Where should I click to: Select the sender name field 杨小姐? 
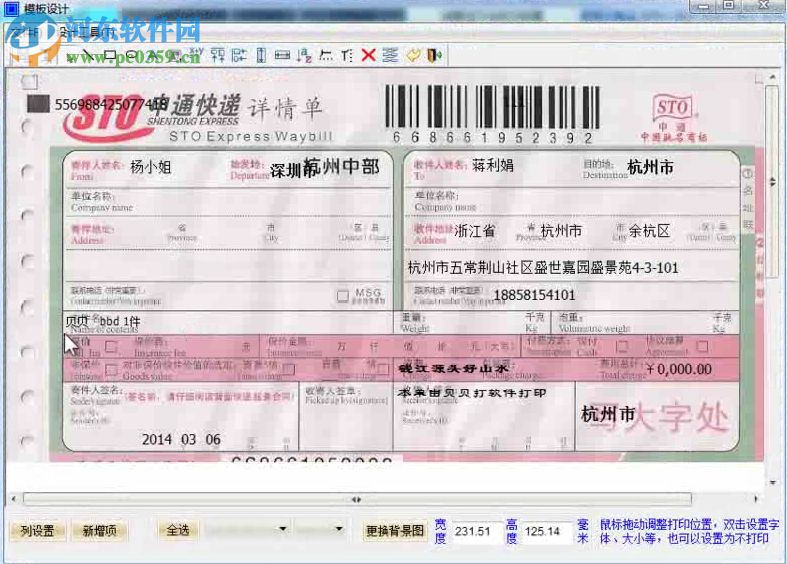(x=151, y=167)
